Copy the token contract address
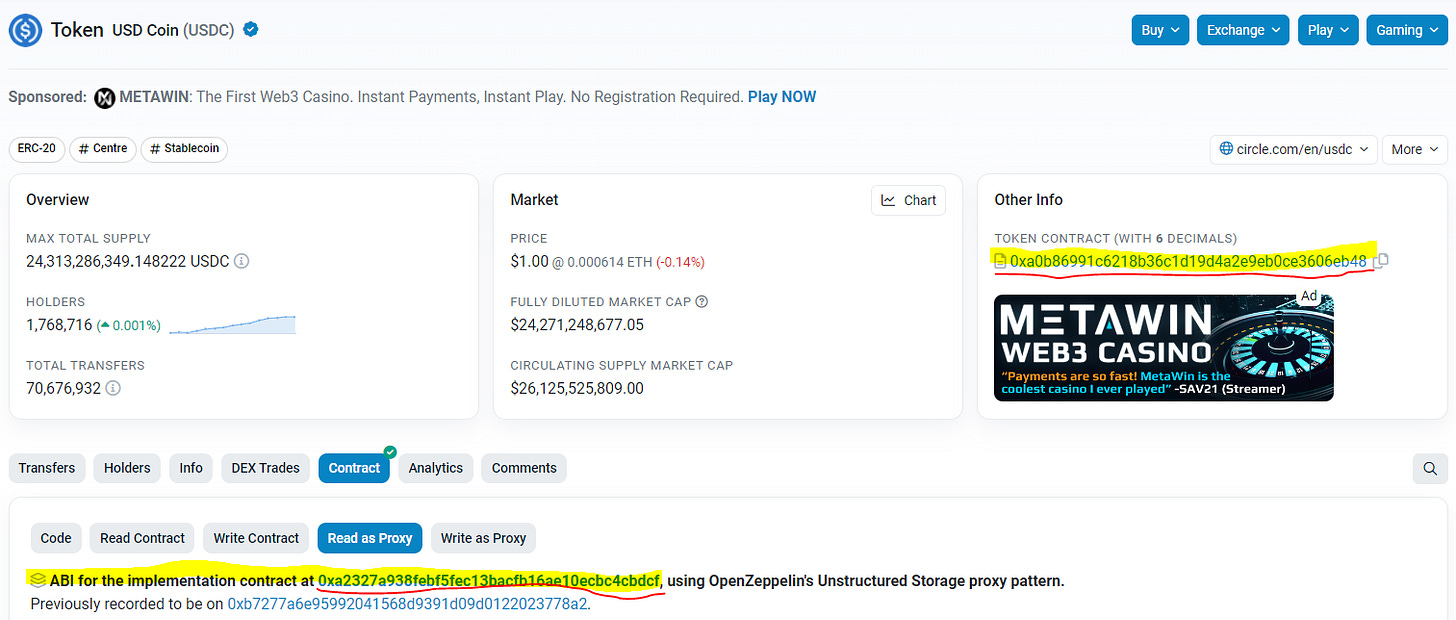1456x620 pixels. click(x=1381, y=261)
